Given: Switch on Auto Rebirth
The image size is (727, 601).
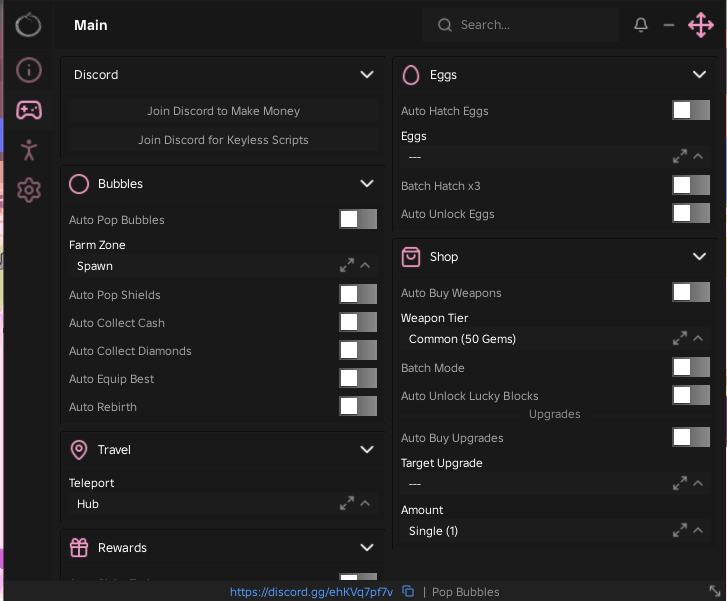Looking at the screenshot, I should point(358,407).
